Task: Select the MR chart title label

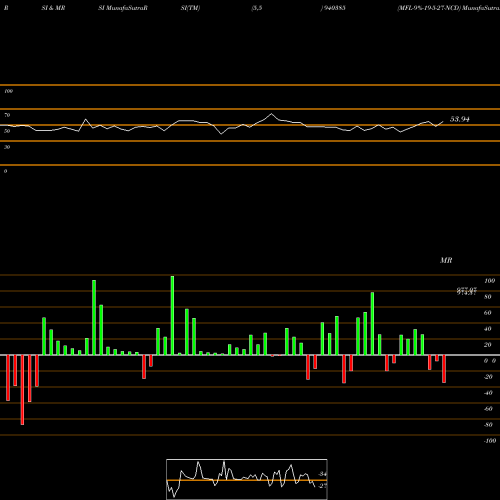Action: coord(446,261)
